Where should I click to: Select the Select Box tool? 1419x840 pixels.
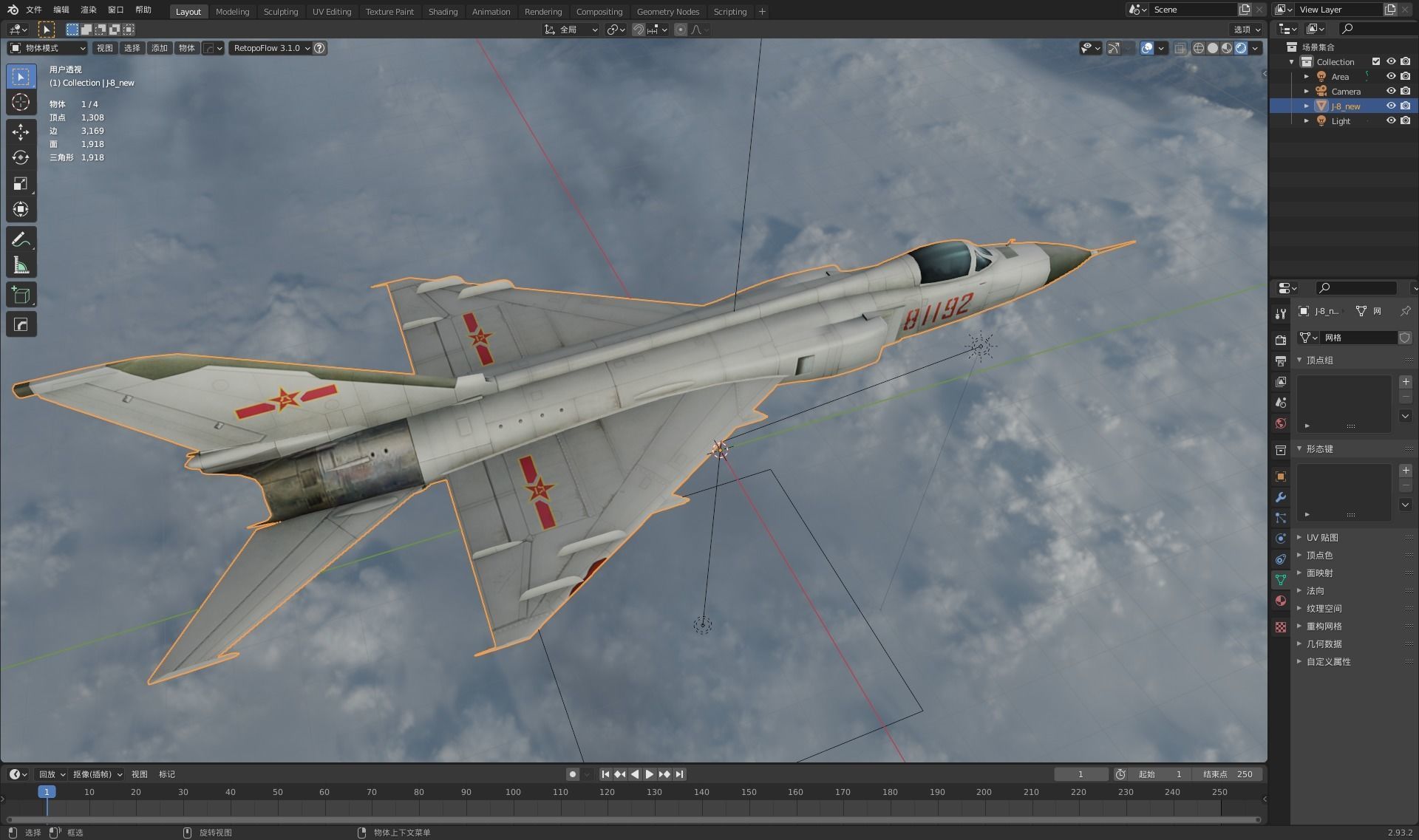point(21,76)
